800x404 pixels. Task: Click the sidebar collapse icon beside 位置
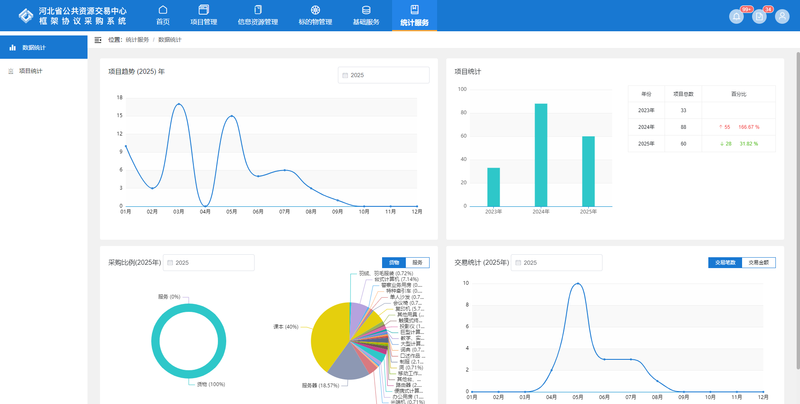click(x=97, y=40)
